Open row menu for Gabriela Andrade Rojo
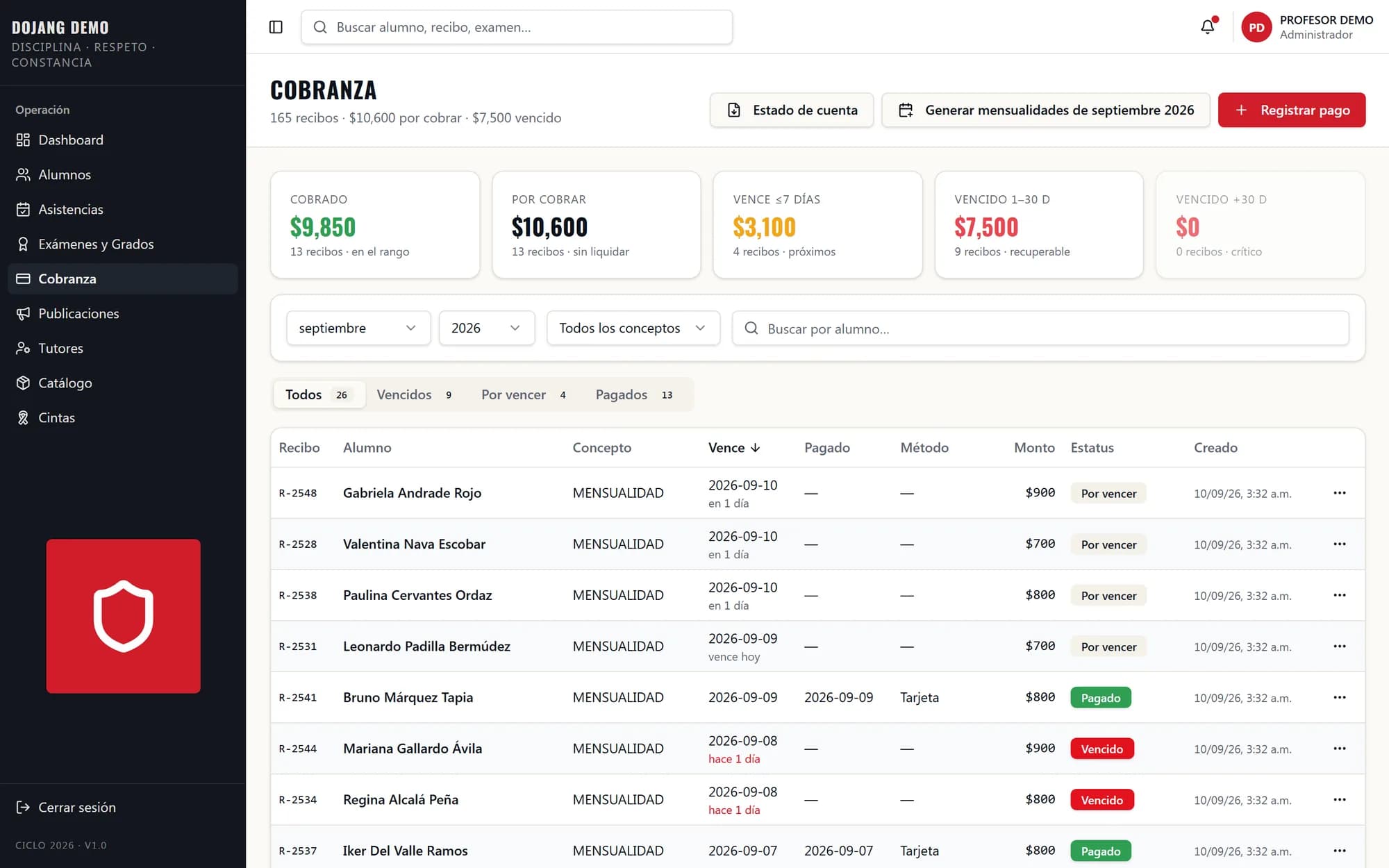The width and height of the screenshot is (1389, 868). (x=1340, y=493)
